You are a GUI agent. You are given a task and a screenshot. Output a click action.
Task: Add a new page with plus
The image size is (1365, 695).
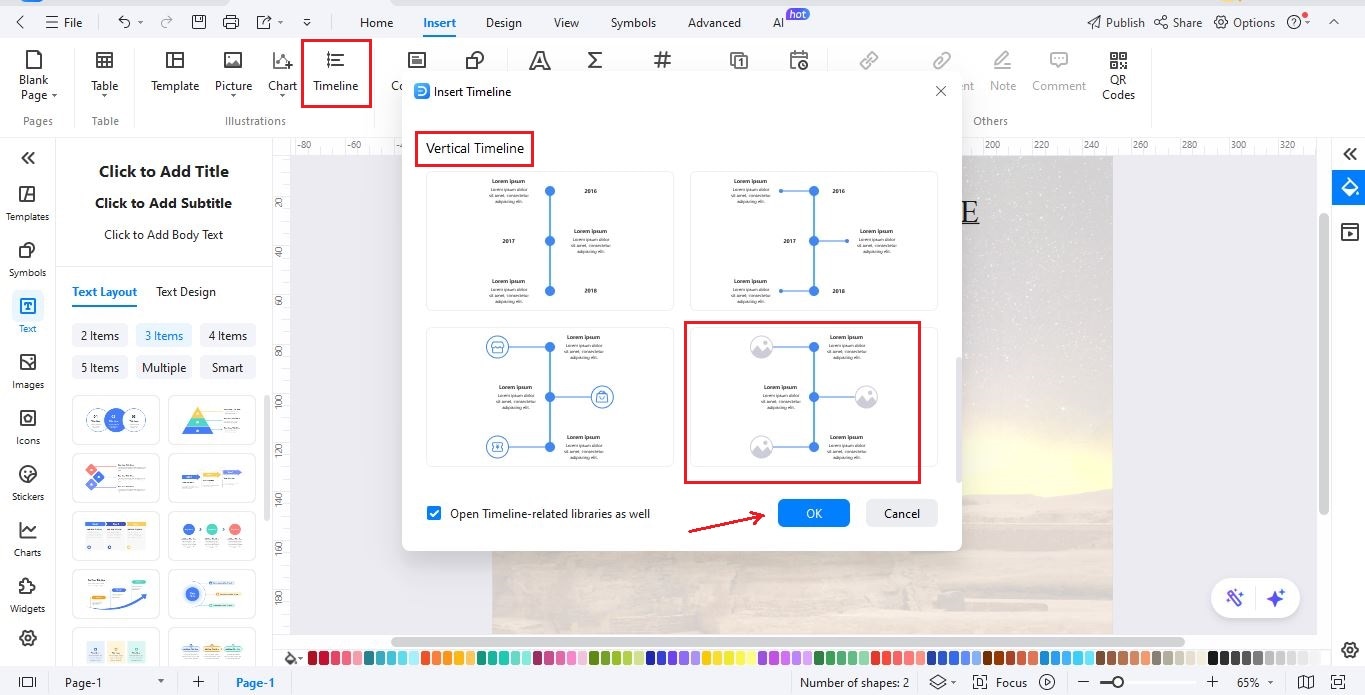198,682
